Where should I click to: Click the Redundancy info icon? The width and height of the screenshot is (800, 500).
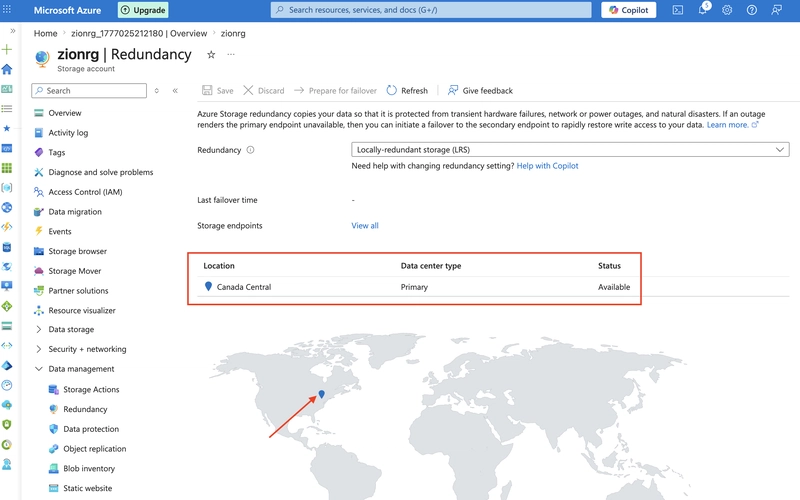coord(251,150)
